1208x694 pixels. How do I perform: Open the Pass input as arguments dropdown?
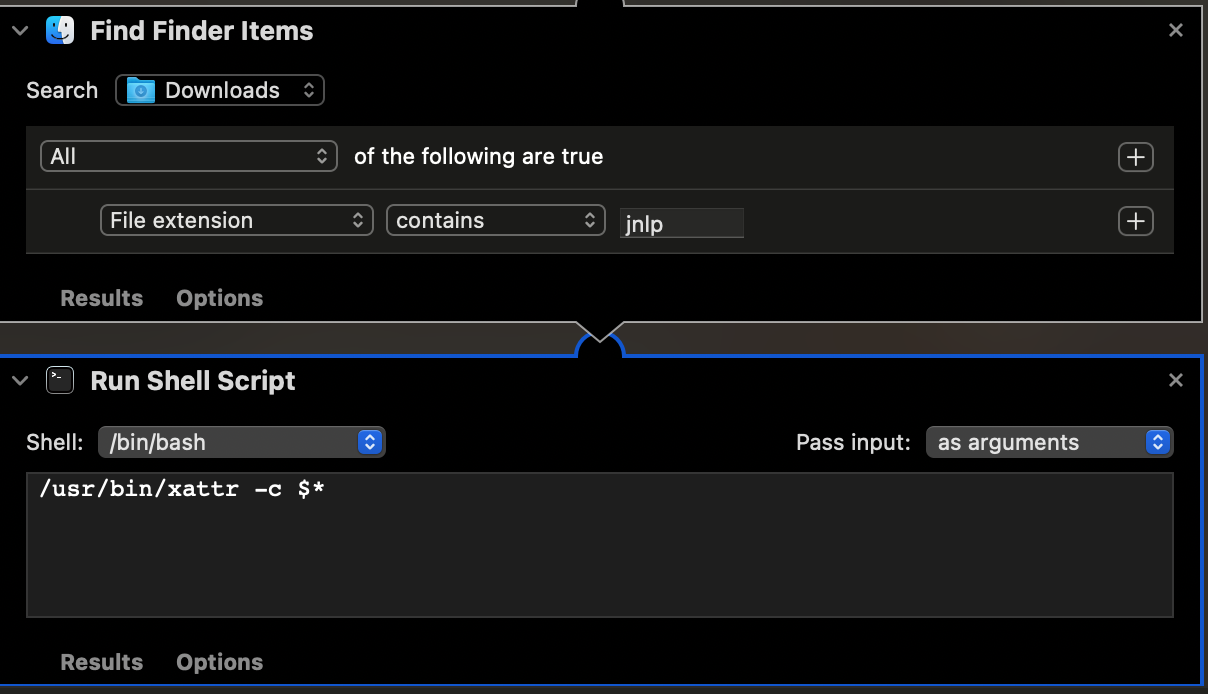click(x=1048, y=442)
